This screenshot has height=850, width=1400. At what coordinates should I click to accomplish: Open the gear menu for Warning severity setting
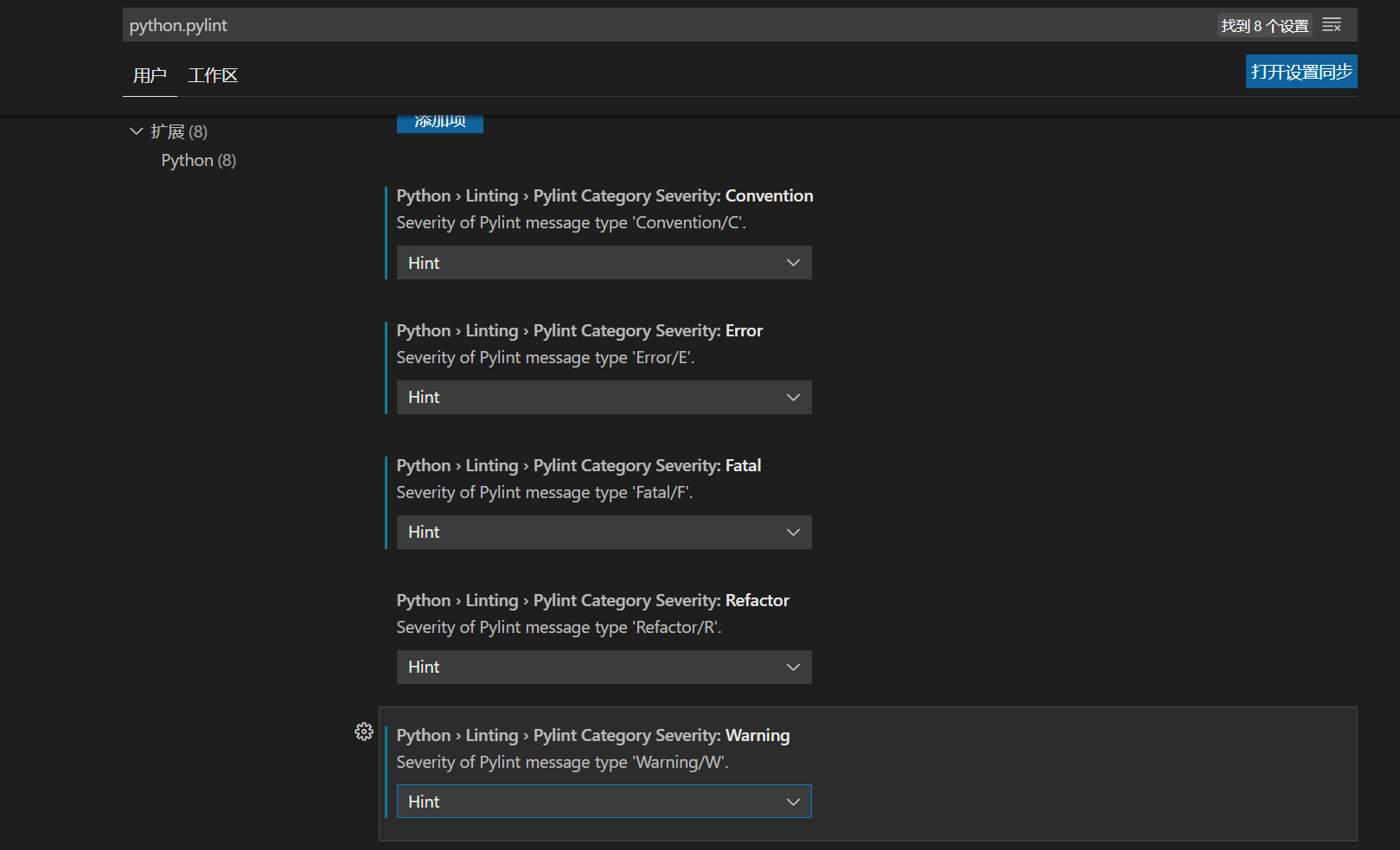(x=364, y=732)
